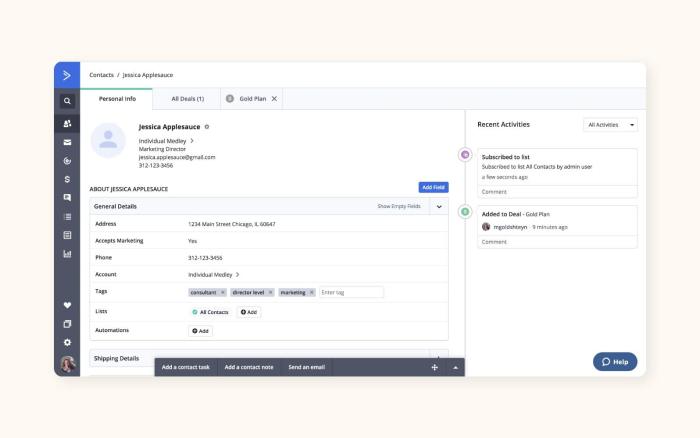Screen dimensions: 700x438
Task: Open the Reports bar chart sidebar icon
Action: (67, 254)
